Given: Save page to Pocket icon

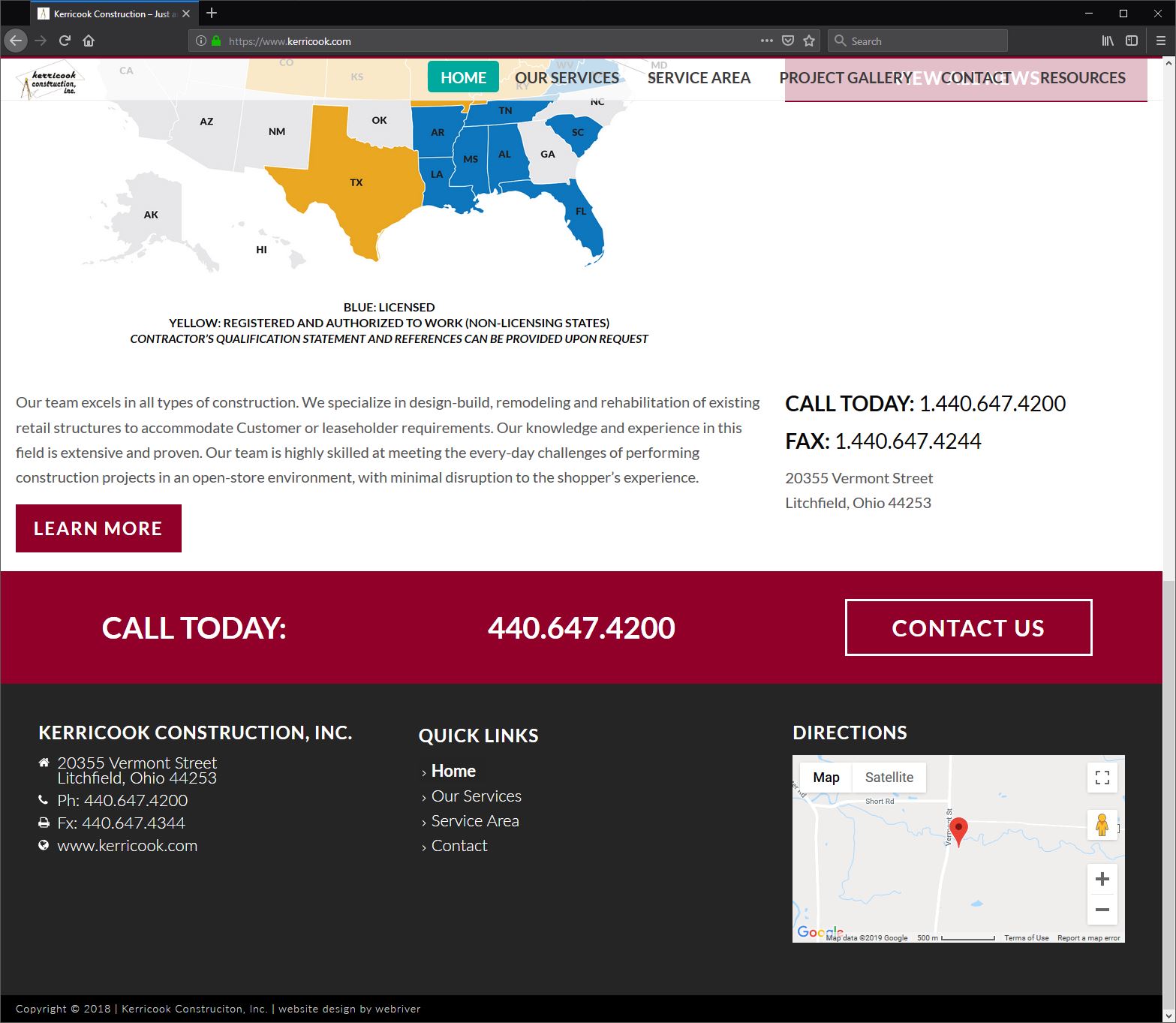Looking at the screenshot, I should coord(788,41).
